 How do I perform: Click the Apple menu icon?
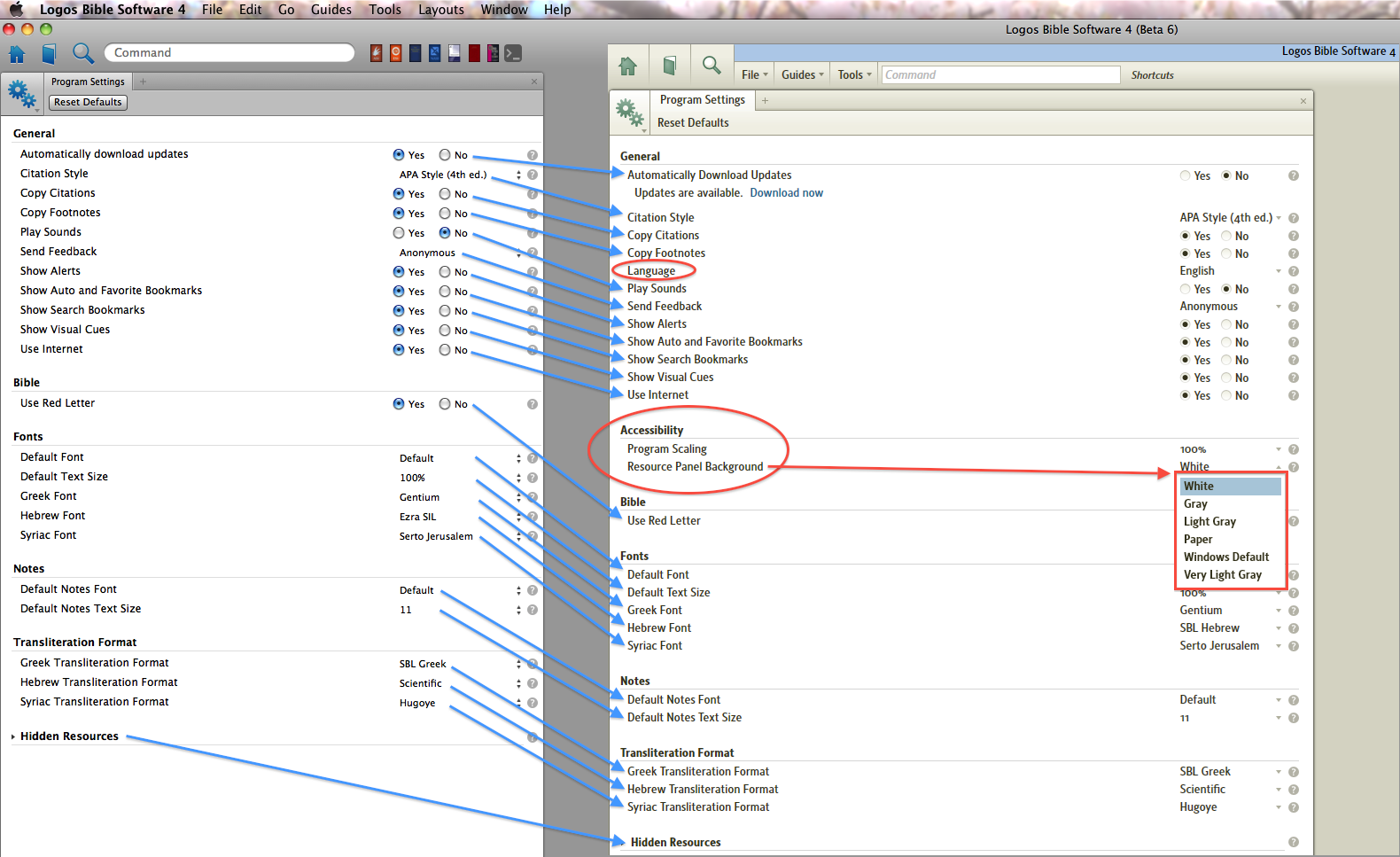tap(16, 9)
